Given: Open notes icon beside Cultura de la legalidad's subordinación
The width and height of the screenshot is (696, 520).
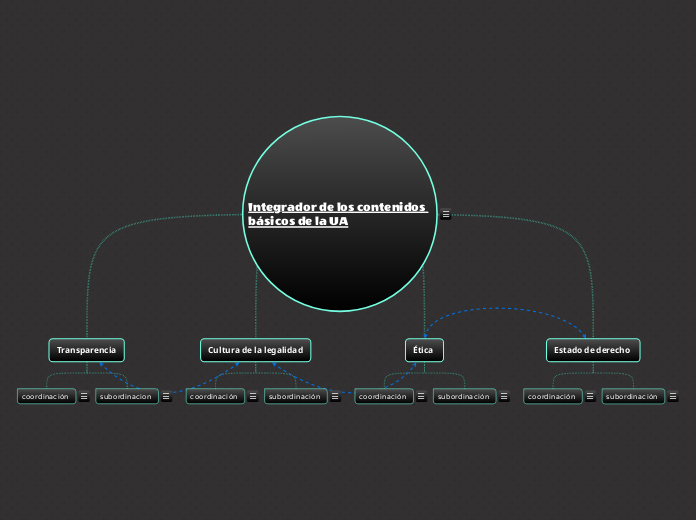Looking at the screenshot, I should pyautogui.click(x=335, y=396).
